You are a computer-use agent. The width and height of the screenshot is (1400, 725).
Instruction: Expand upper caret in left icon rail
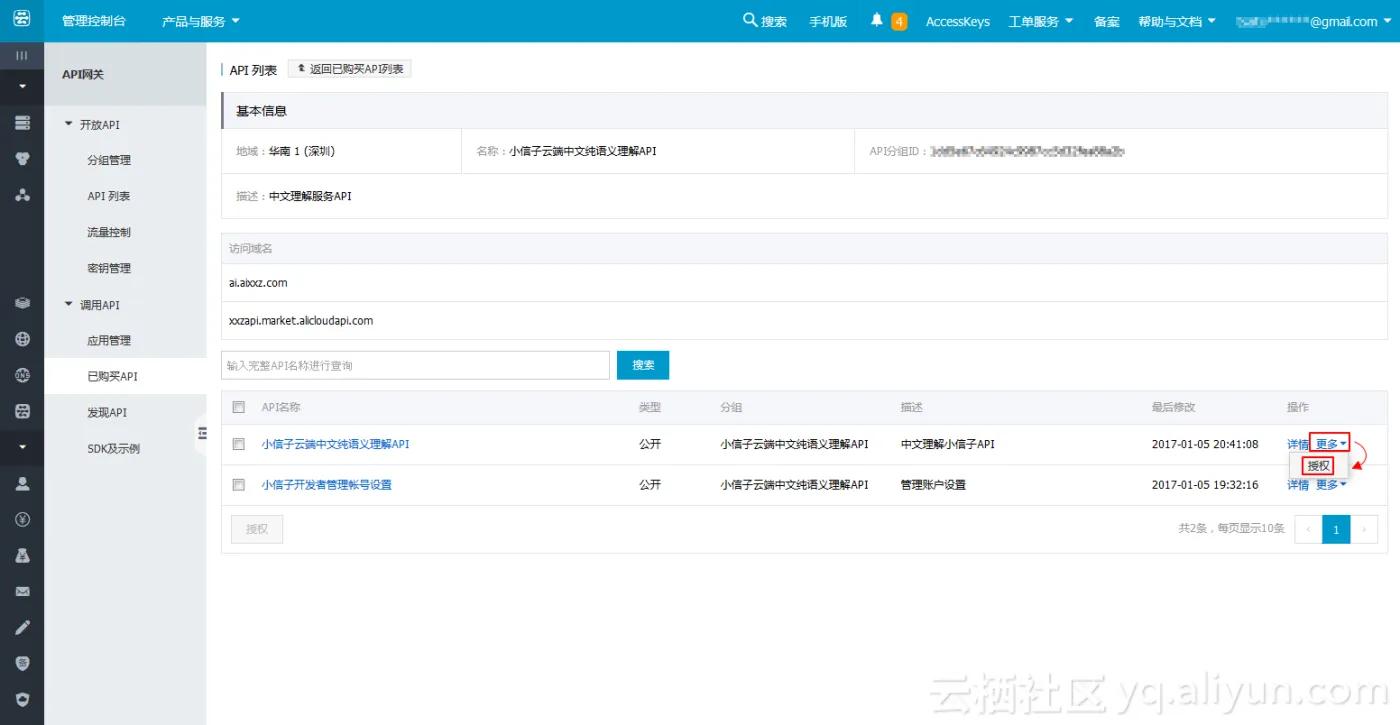(22, 87)
